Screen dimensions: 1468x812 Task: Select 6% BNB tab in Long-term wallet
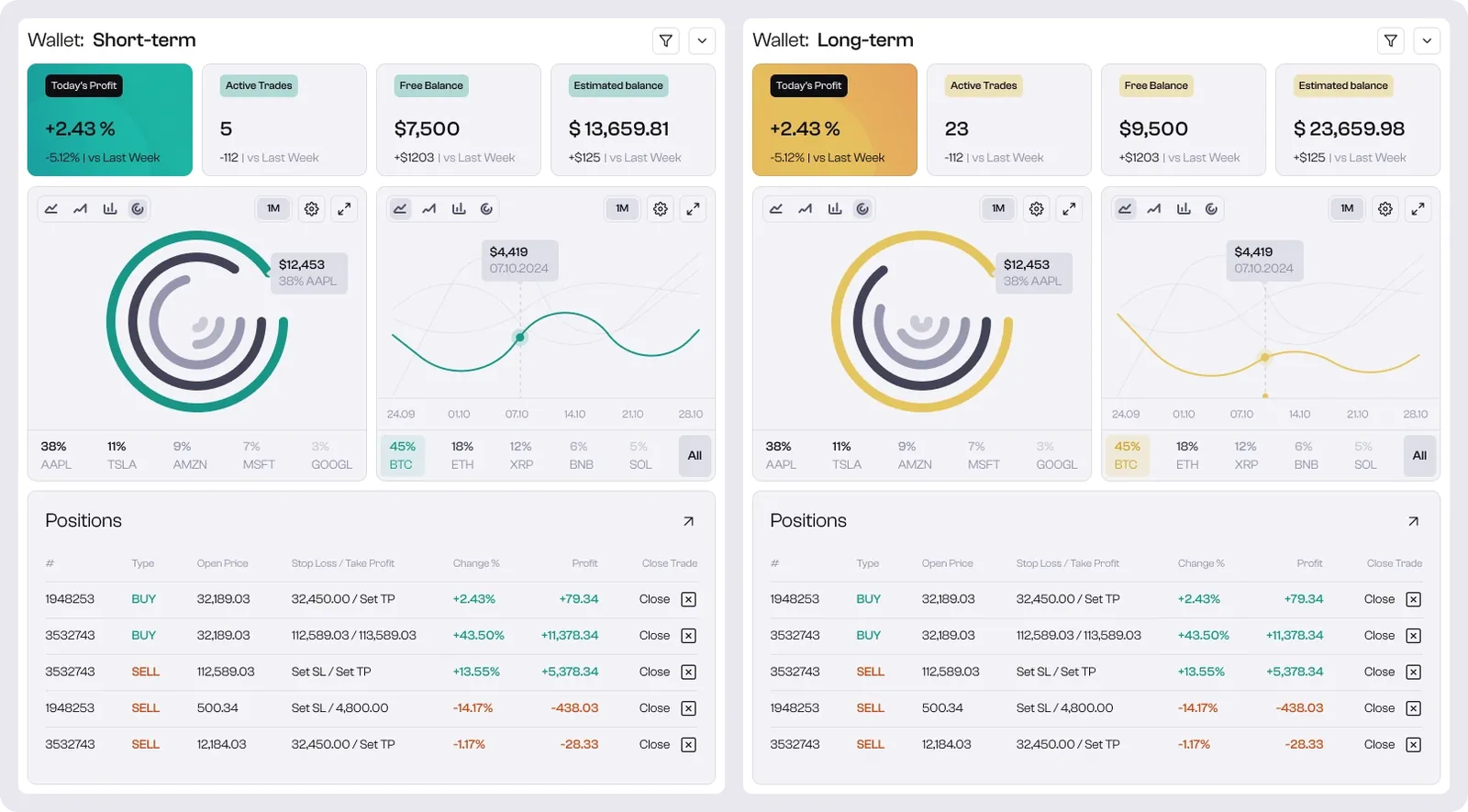(x=1306, y=456)
